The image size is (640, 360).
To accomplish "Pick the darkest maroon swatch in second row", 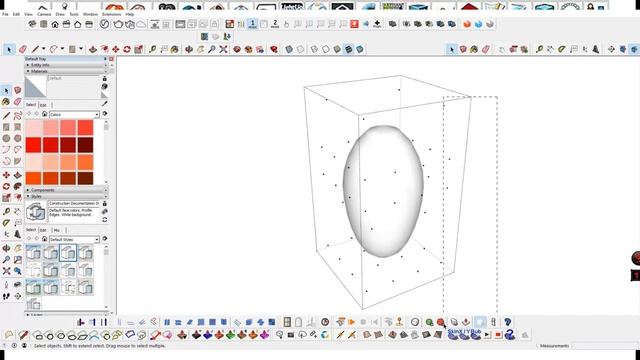I will point(85,145).
